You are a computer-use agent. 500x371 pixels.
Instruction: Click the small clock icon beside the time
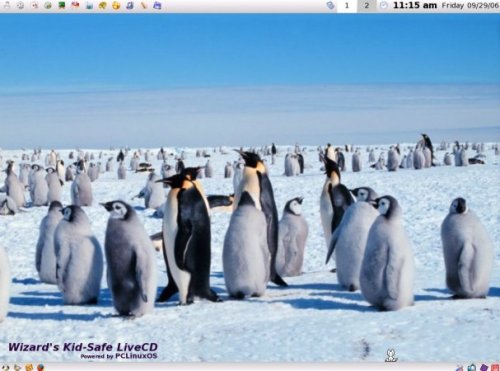point(384,5)
